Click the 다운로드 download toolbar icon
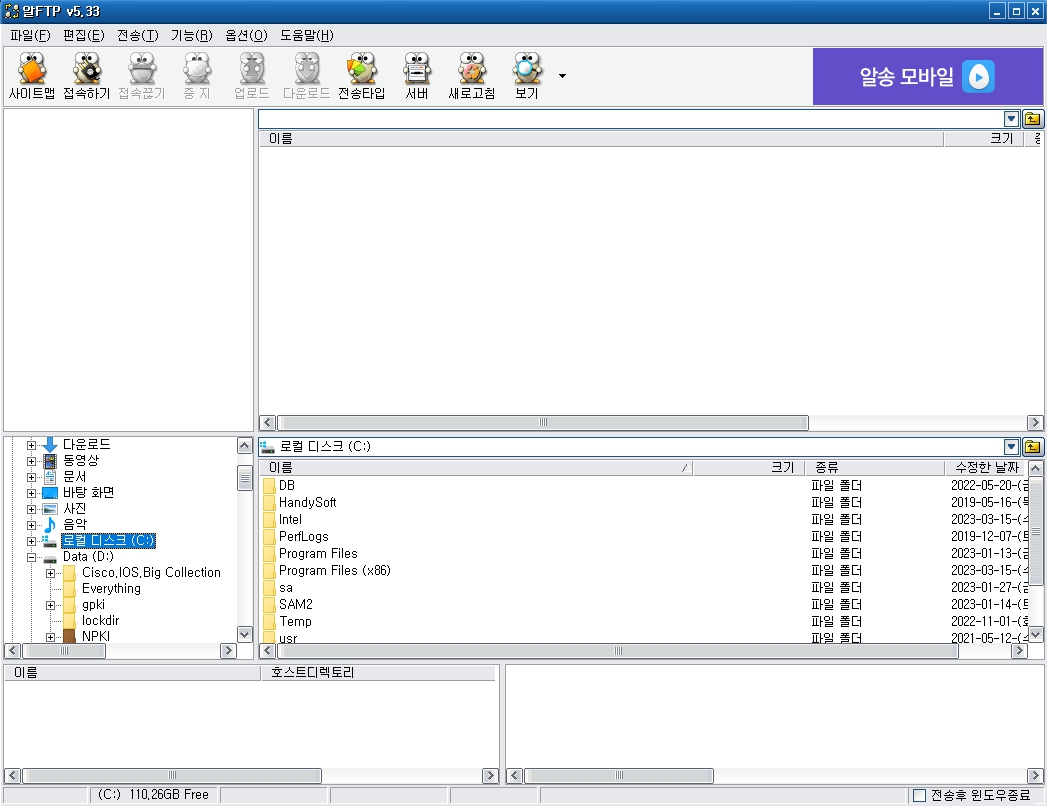Image resolution: width=1047 pixels, height=806 pixels. 306,75
